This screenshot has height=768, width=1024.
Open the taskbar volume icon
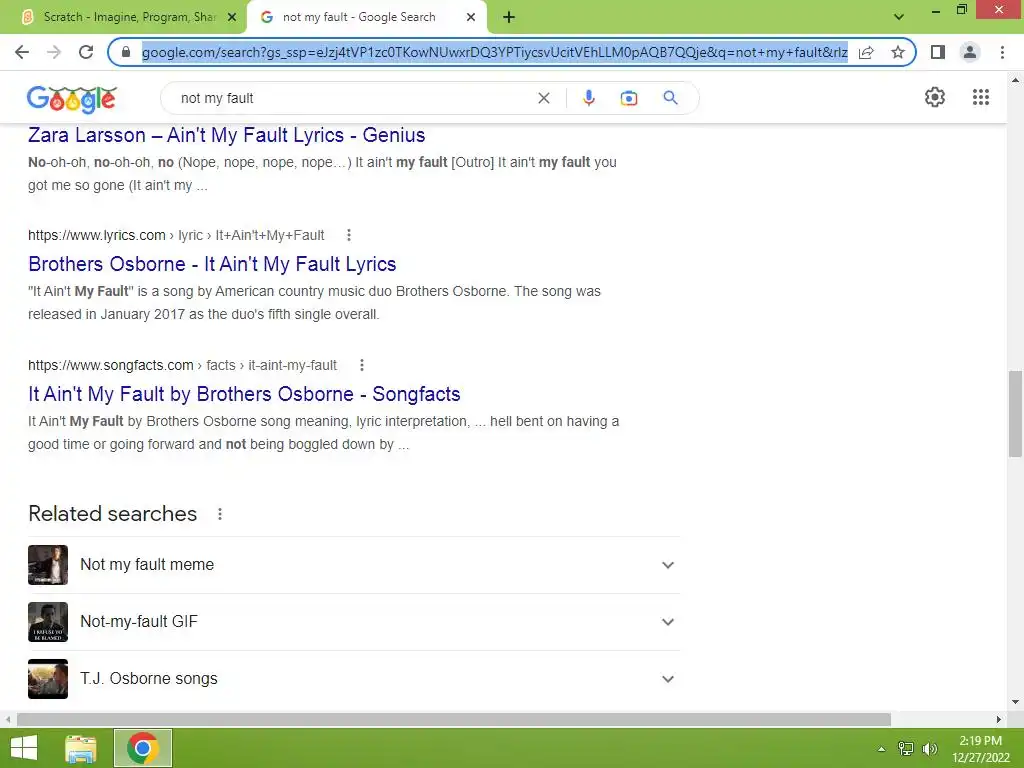(930, 749)
